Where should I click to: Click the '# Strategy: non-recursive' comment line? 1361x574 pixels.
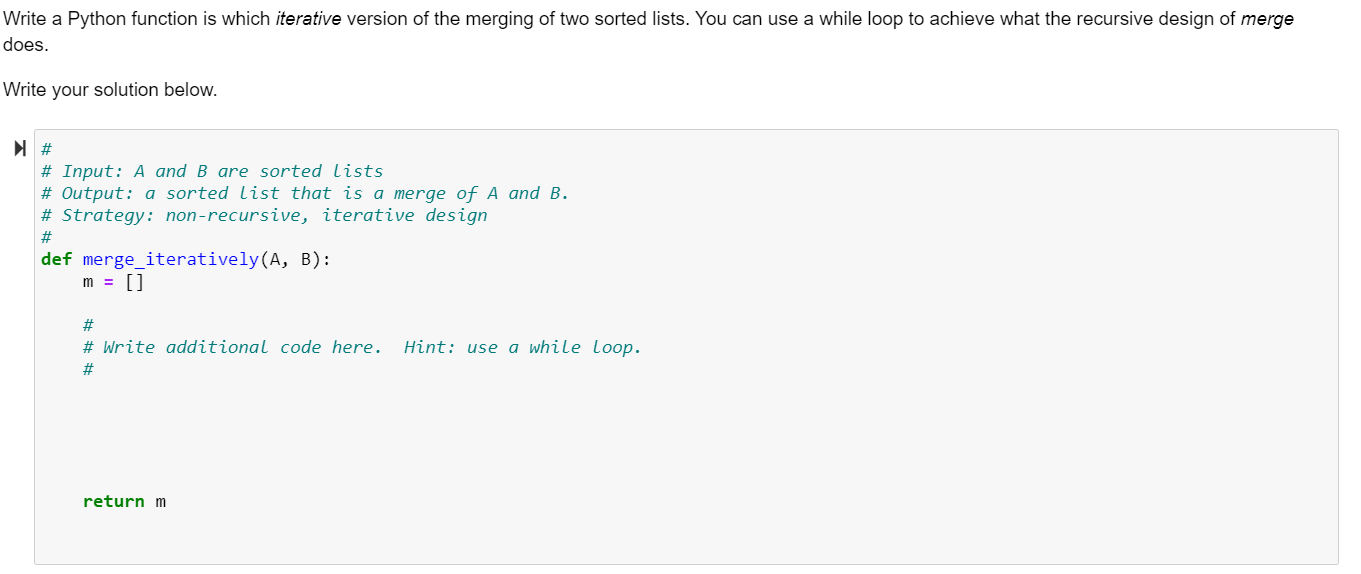coord(264,215)
